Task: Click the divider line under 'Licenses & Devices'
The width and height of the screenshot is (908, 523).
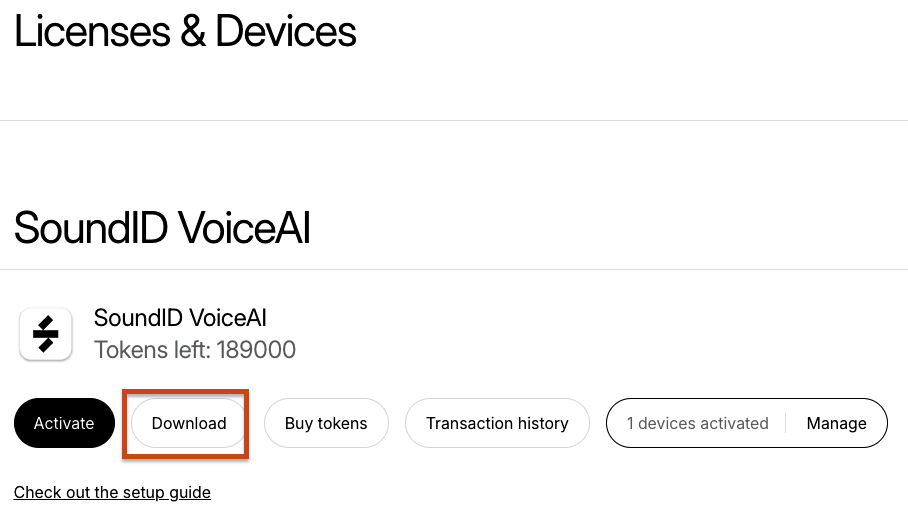Action: 454,120
